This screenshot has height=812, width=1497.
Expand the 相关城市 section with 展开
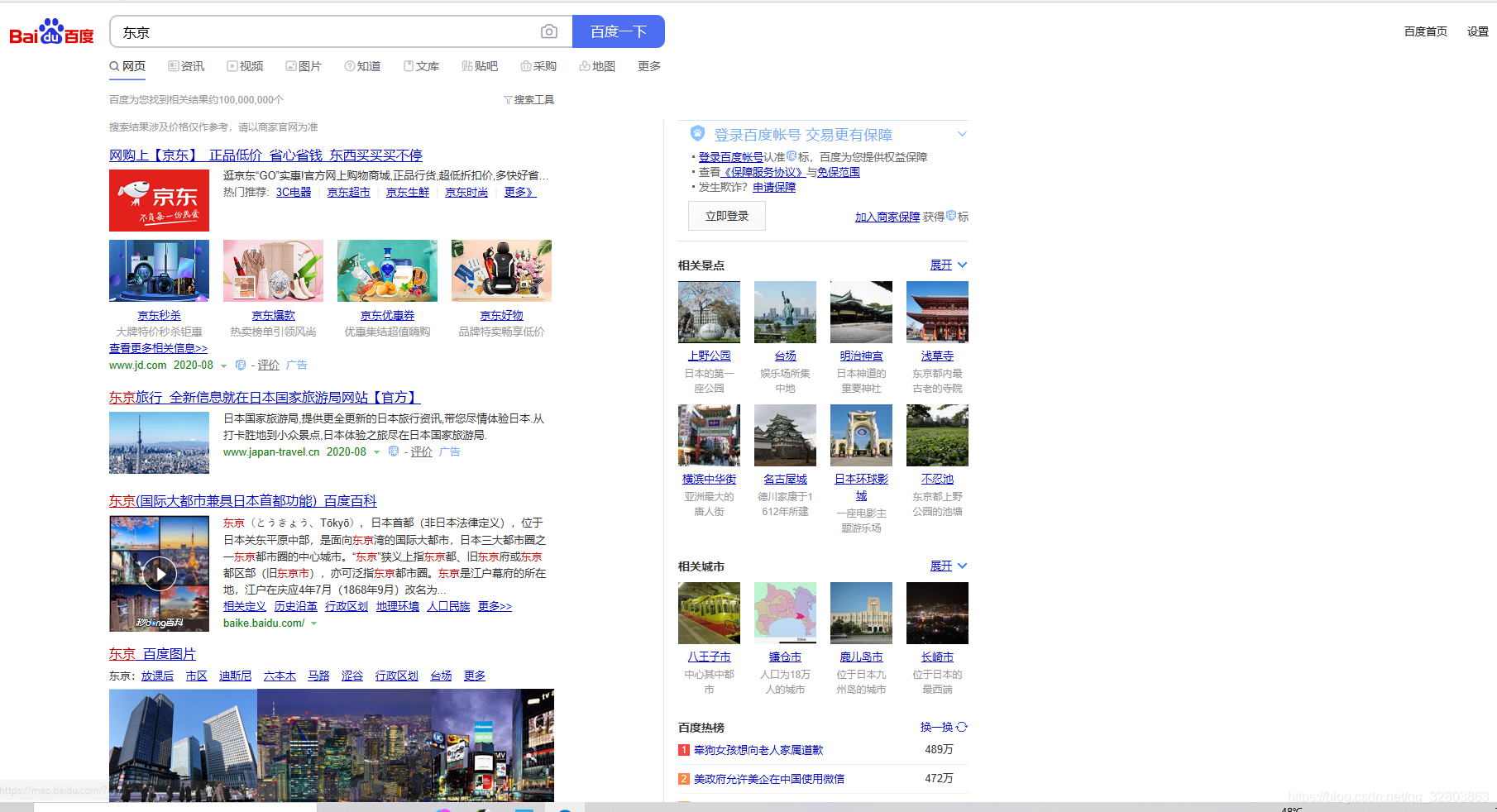pyautogui.click(x=949, y=566)
